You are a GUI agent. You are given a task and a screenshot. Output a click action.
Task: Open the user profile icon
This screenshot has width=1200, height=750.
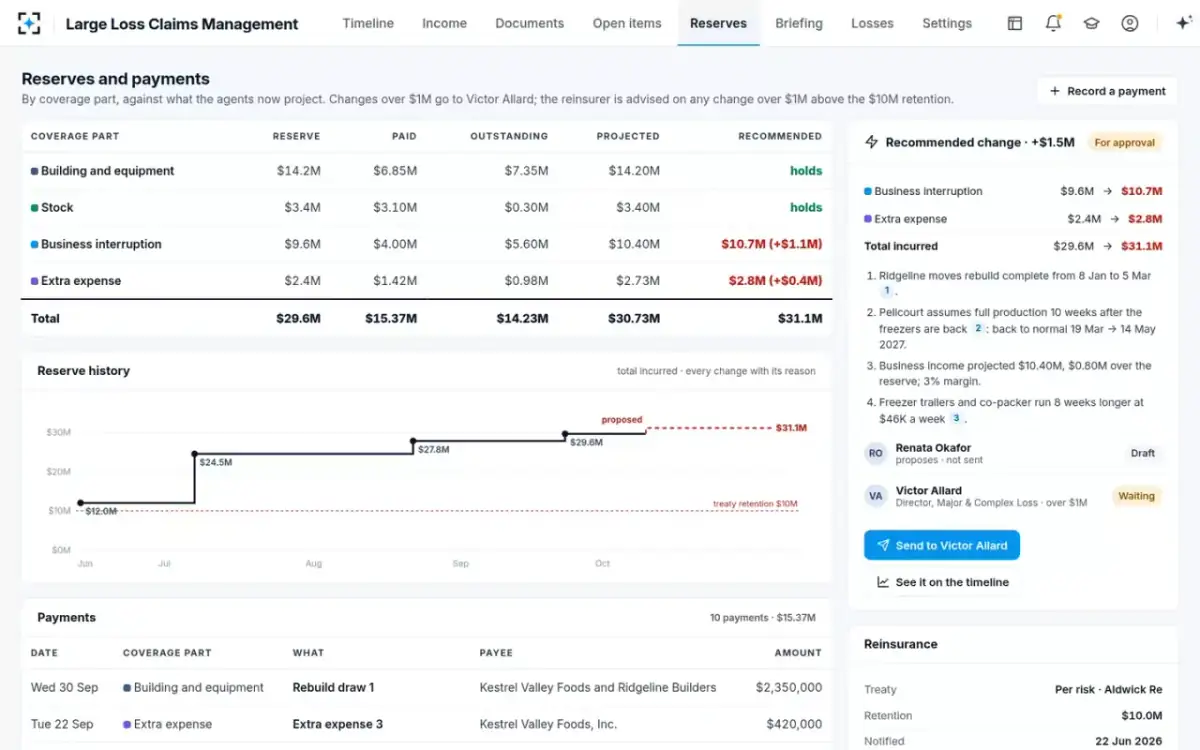pos(1130,23)
